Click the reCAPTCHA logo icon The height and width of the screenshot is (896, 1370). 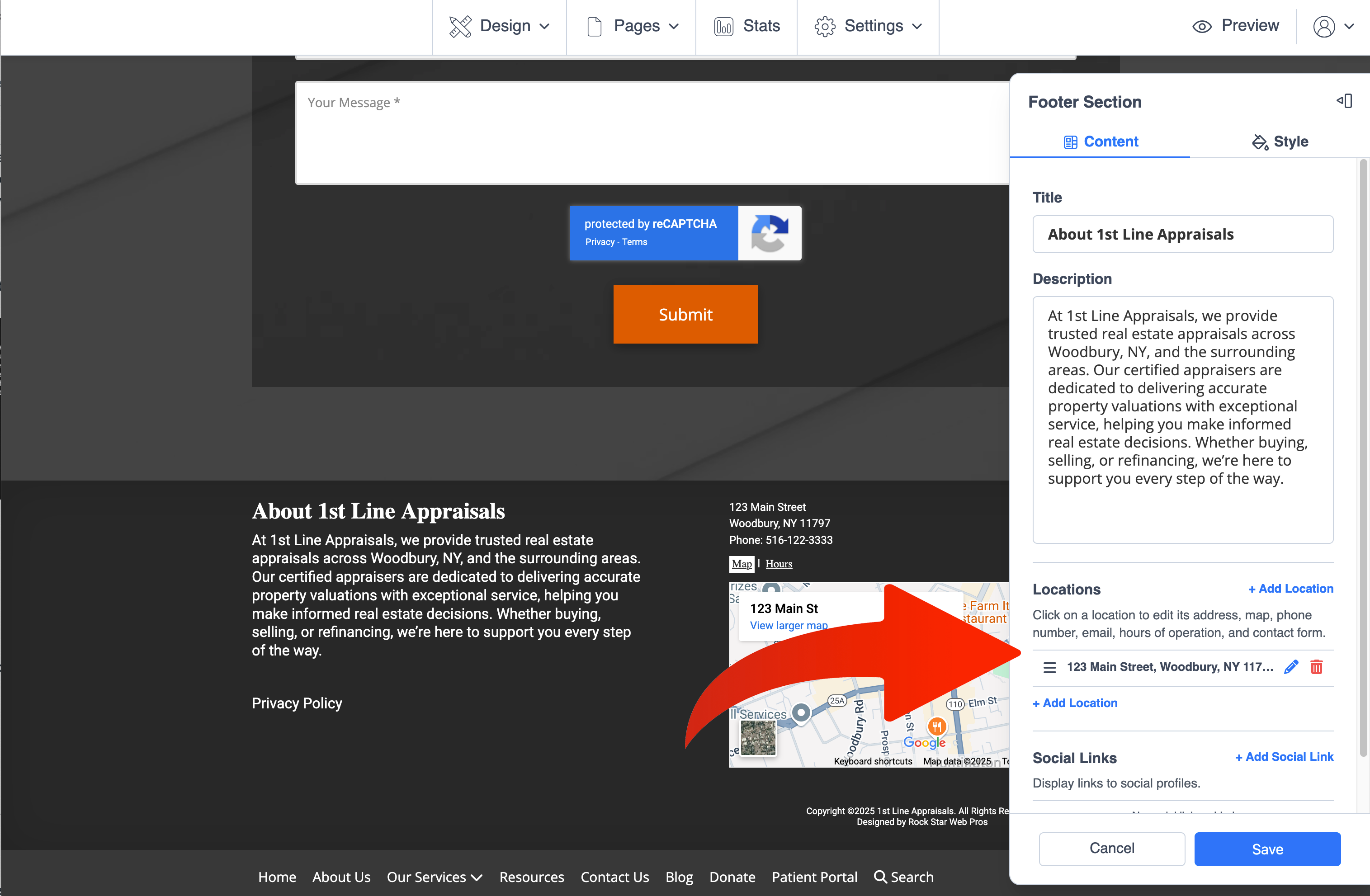click(770, 234)
